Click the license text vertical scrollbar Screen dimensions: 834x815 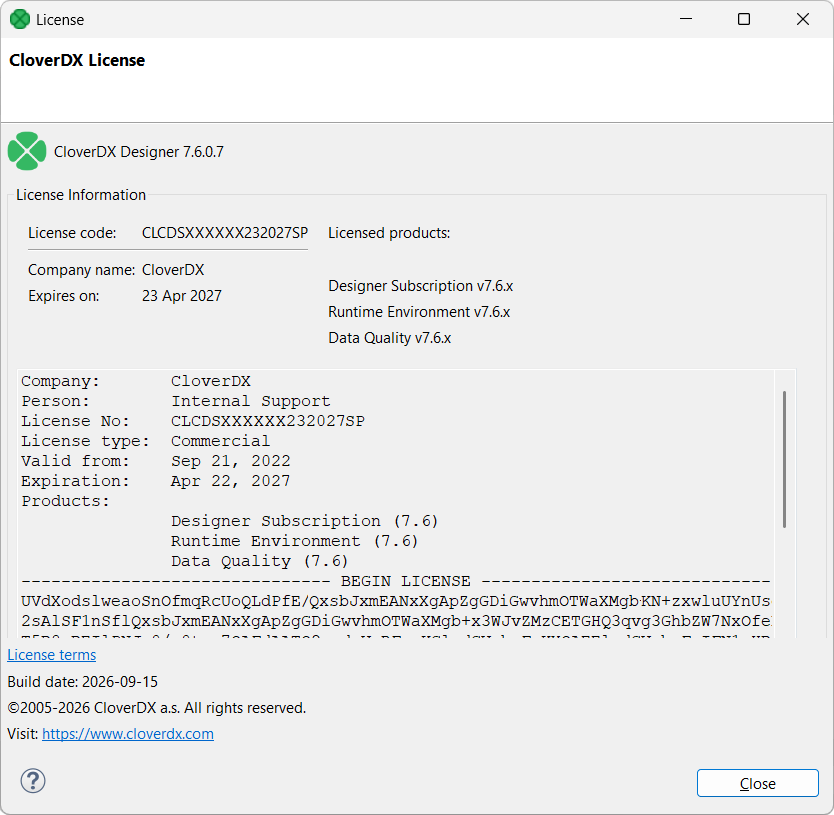(785, 460)
